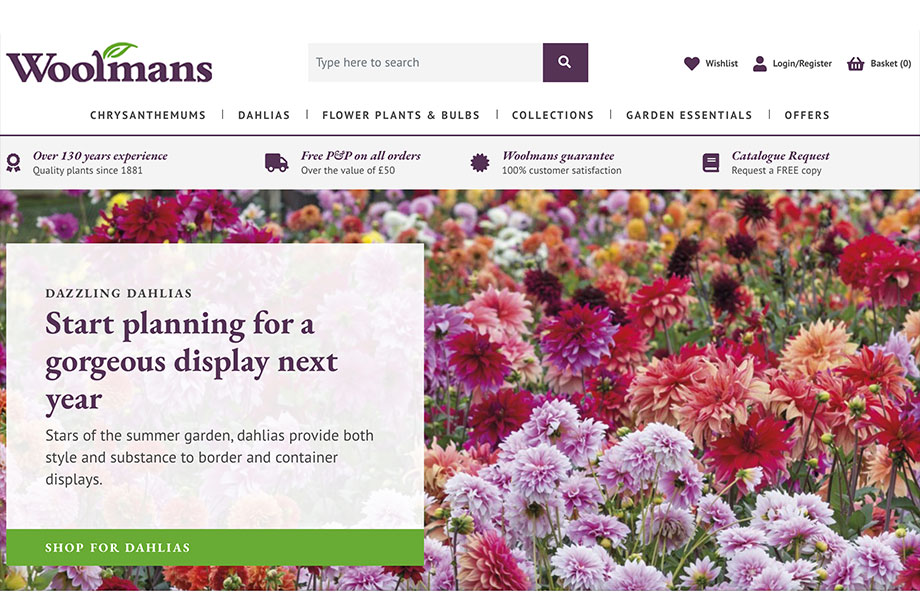Click the shopping basket icon
This screenshot has width=920, height=612.
pyautogui.click(x=855, y=63)
